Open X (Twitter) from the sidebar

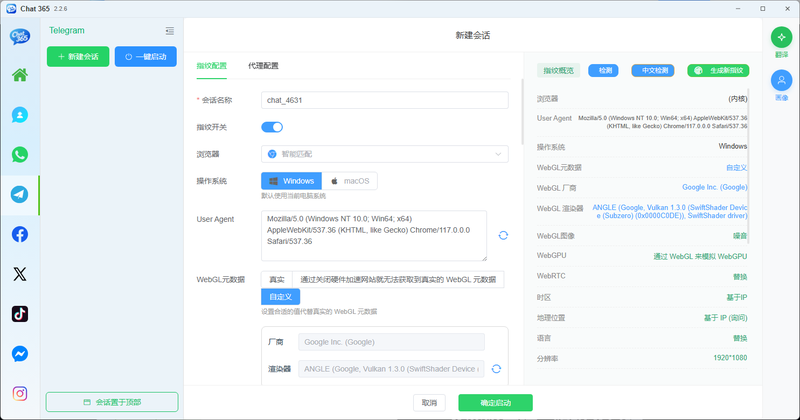(x=20, y=274)
